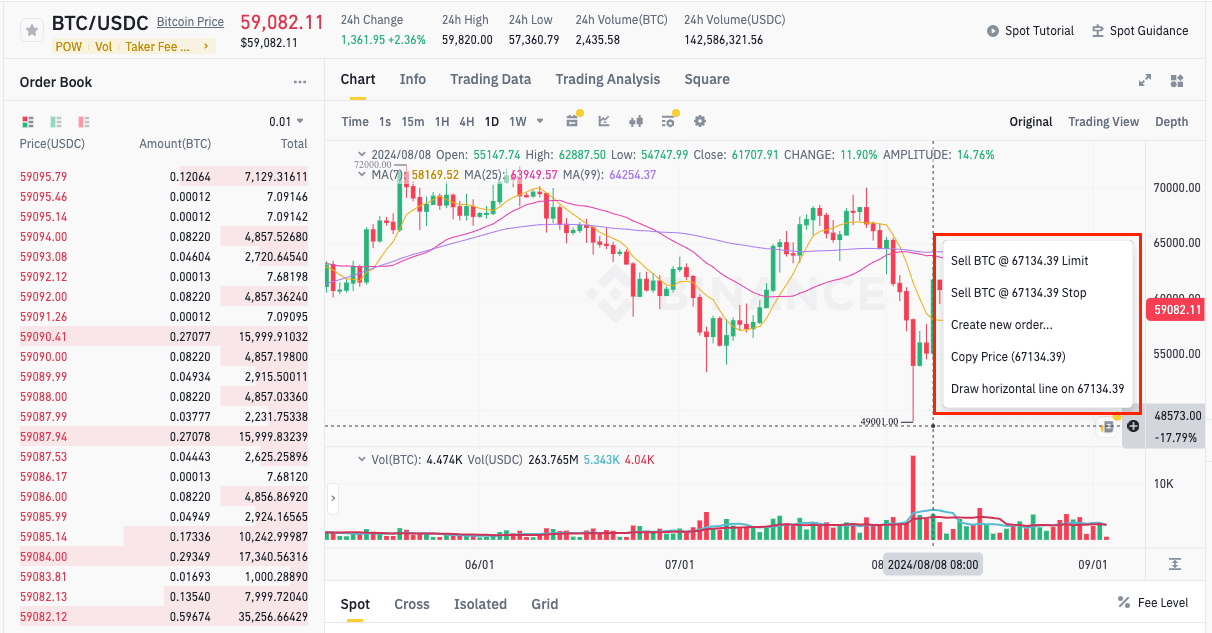
Task: Open order book more options ellipsis
Action: pos(300,82)
